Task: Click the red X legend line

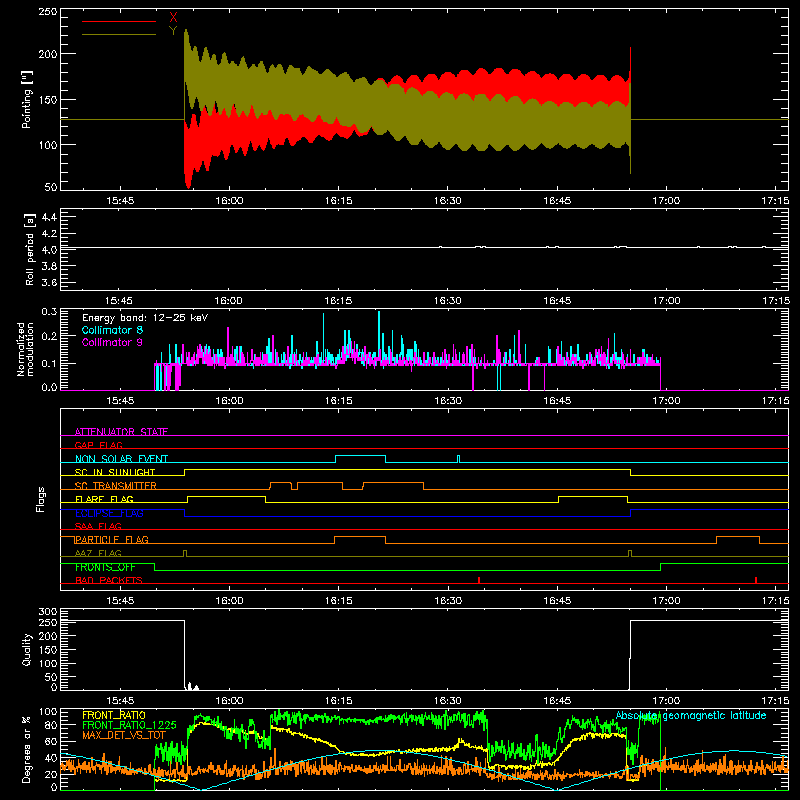Action: [x=119, y=21]
